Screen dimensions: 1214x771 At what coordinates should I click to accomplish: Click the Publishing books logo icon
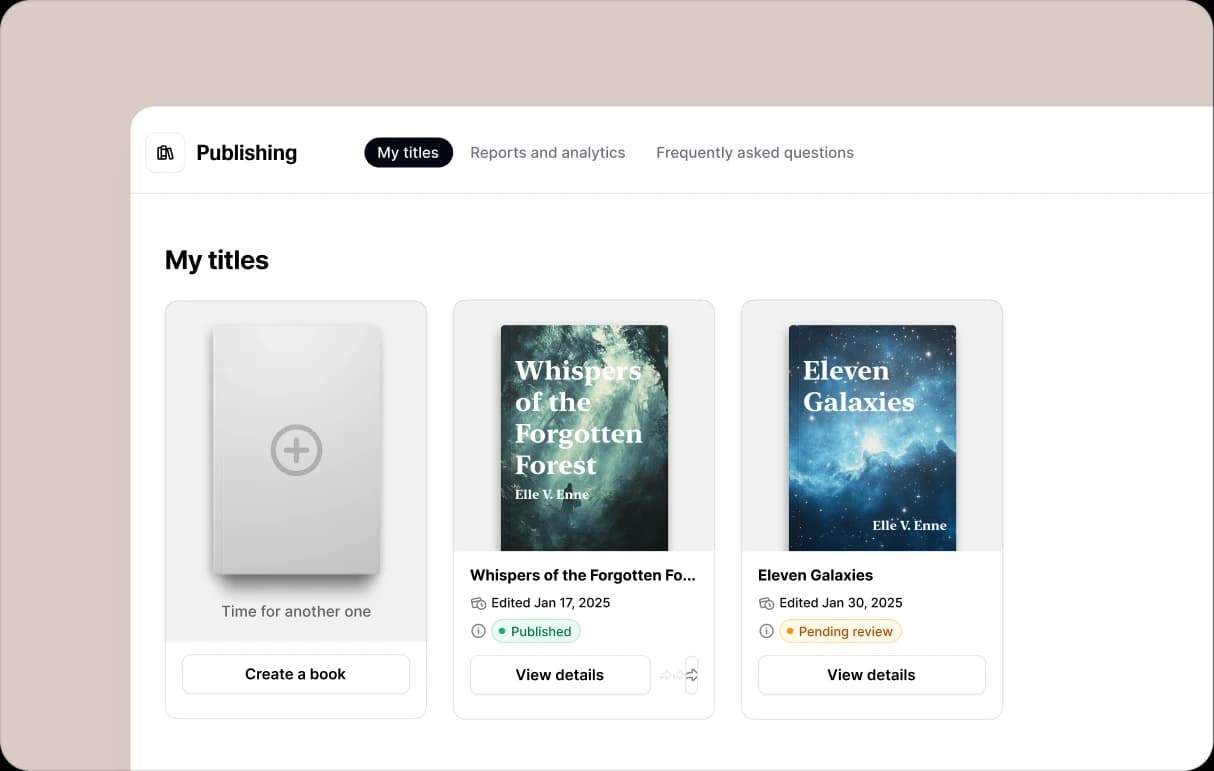(x=165, y=153)
